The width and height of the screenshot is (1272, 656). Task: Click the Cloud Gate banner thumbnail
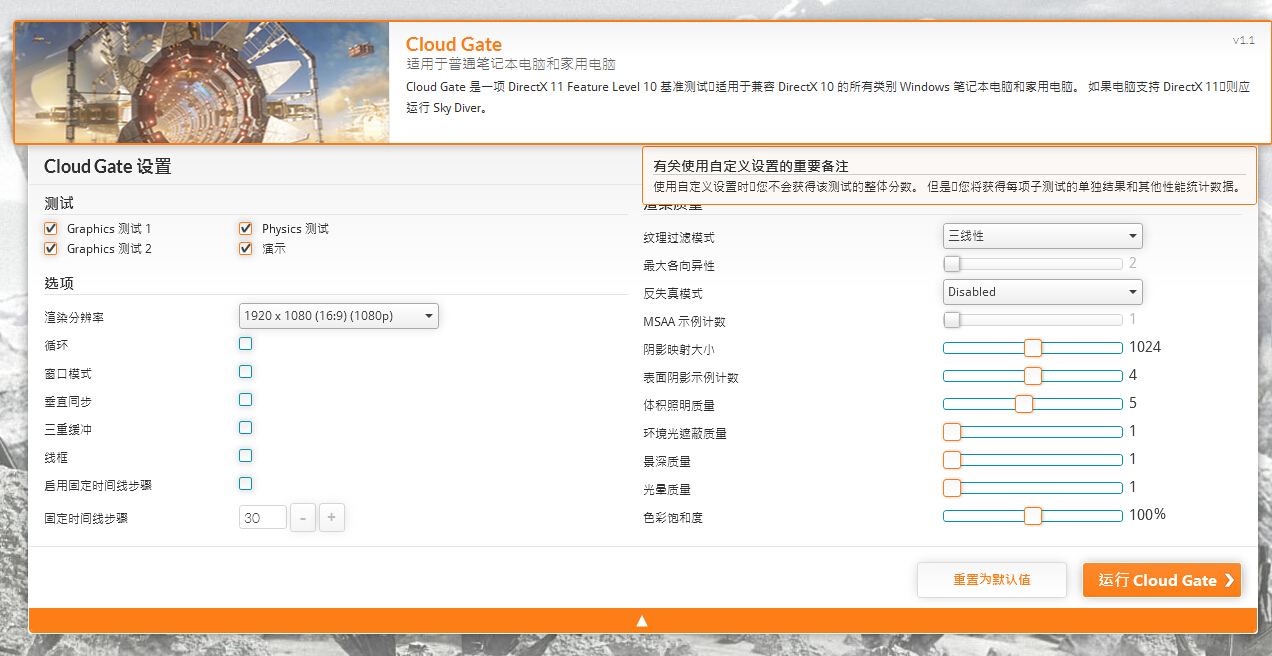(x=202, y=83)
